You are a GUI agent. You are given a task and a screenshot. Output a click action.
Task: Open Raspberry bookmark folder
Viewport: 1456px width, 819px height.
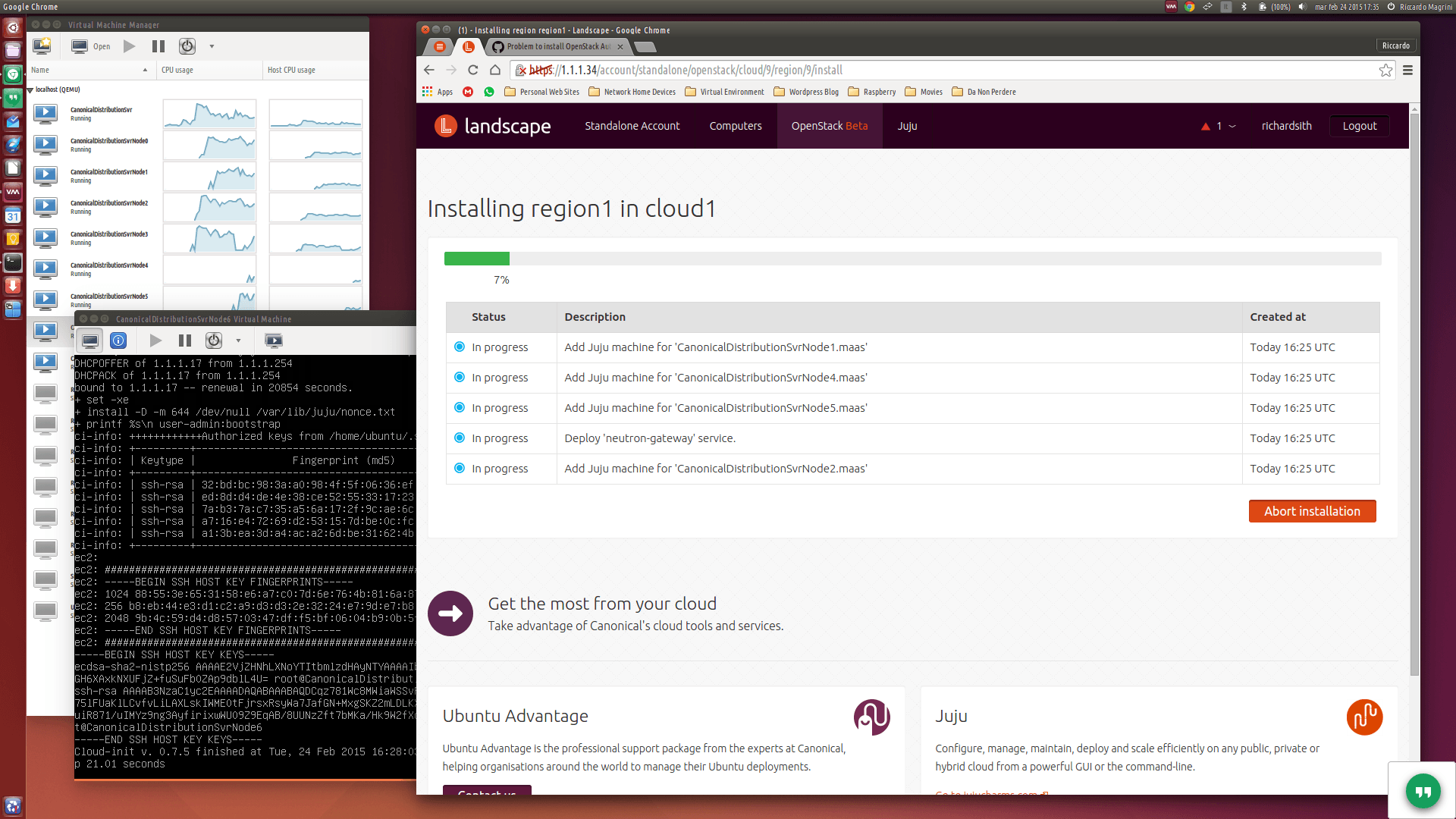[x=871, y=92]
